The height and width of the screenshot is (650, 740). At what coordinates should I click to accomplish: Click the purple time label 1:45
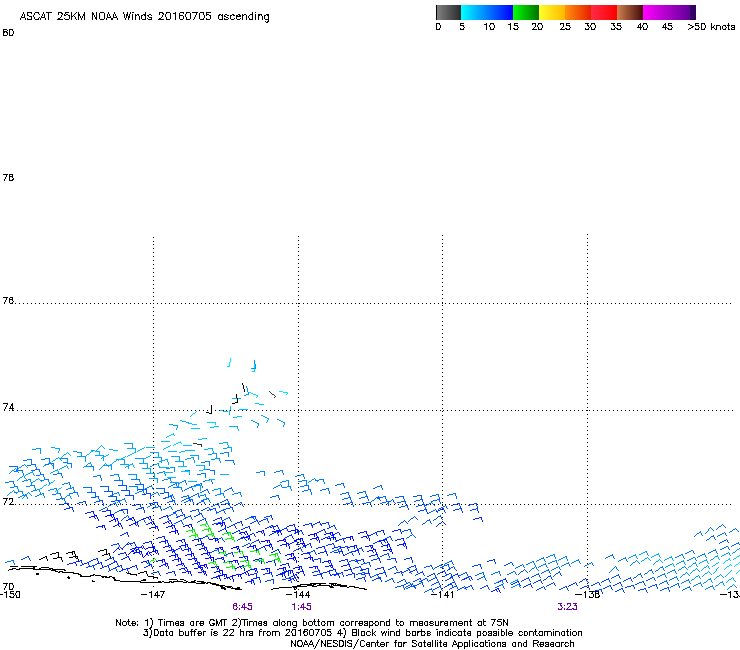(301, 607)
